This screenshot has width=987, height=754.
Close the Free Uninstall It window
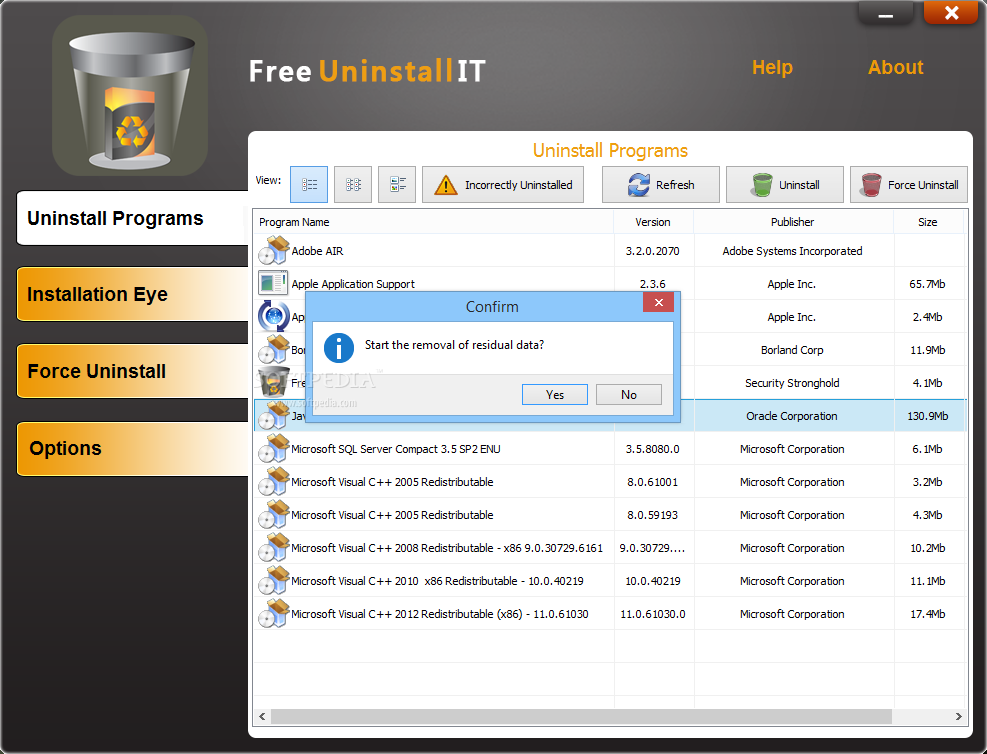pyautogui.click(x=951, y=13)
